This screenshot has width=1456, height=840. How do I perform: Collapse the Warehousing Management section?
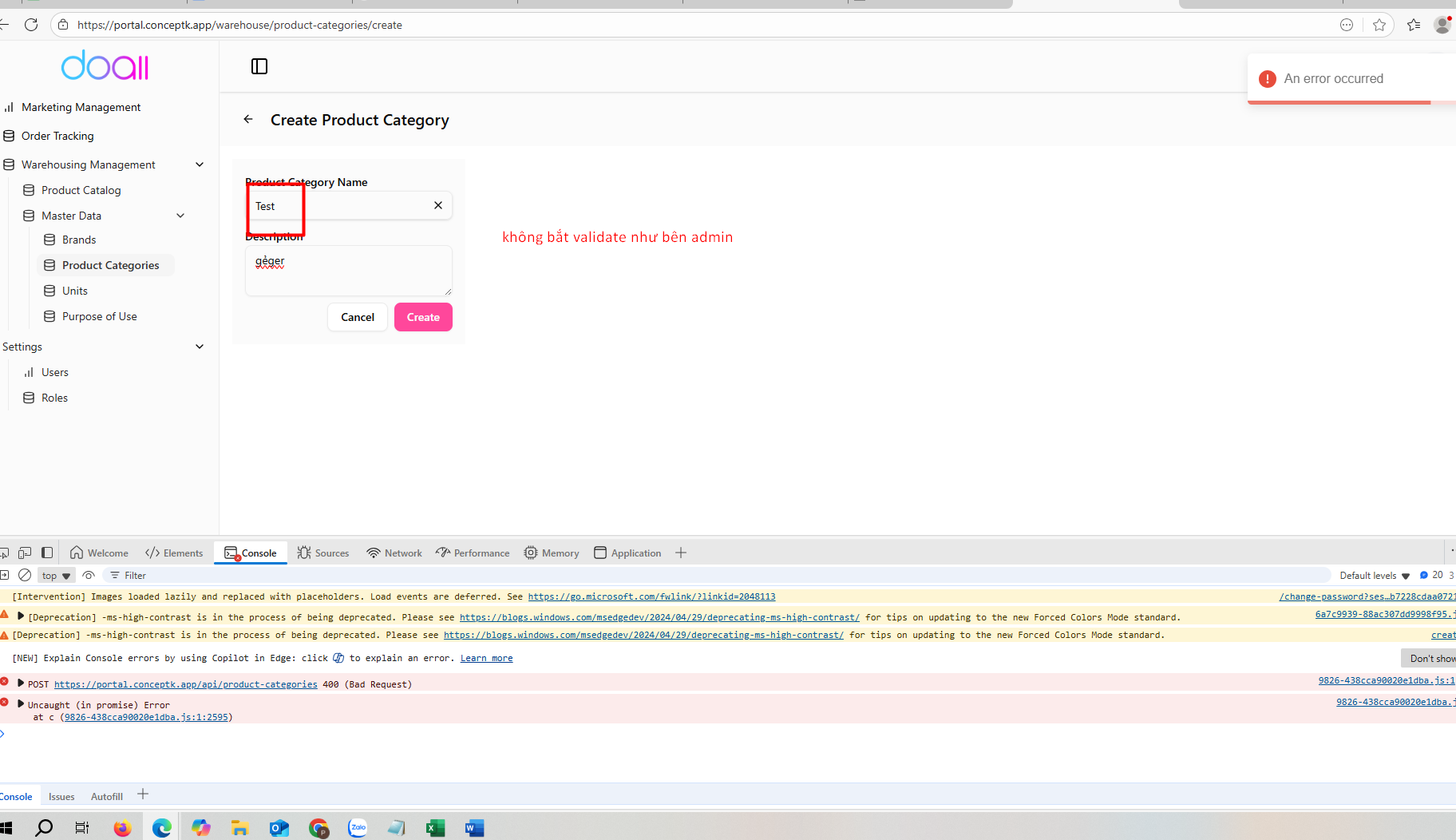tap(200, 164)
